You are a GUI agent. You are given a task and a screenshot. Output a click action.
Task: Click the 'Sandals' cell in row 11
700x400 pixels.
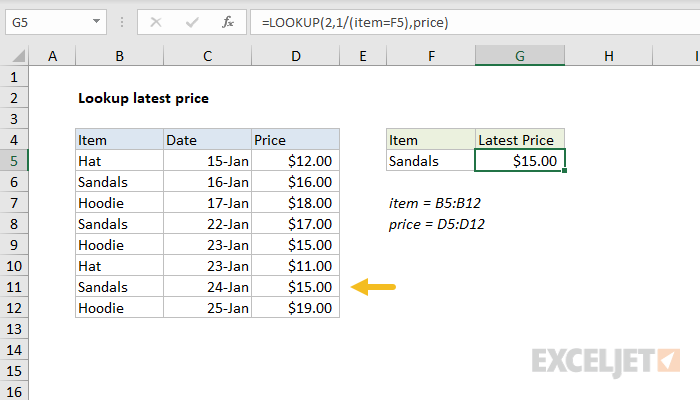pyautogui.click(x=119, y=287)
